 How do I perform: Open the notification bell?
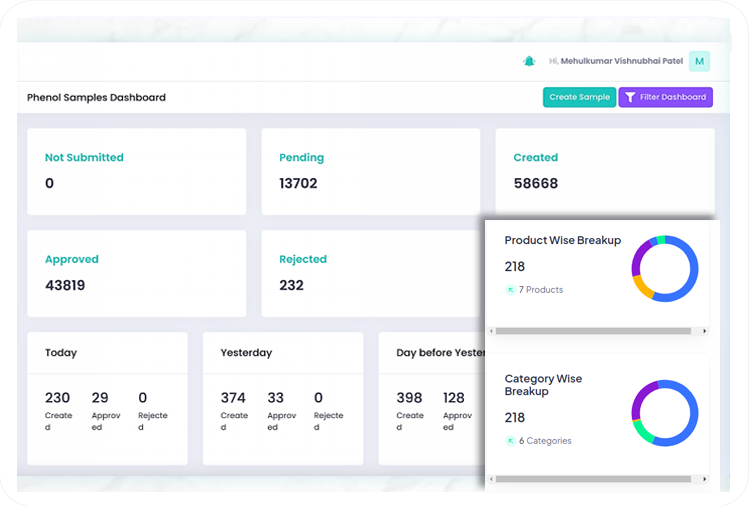click(x=529, y=61)
